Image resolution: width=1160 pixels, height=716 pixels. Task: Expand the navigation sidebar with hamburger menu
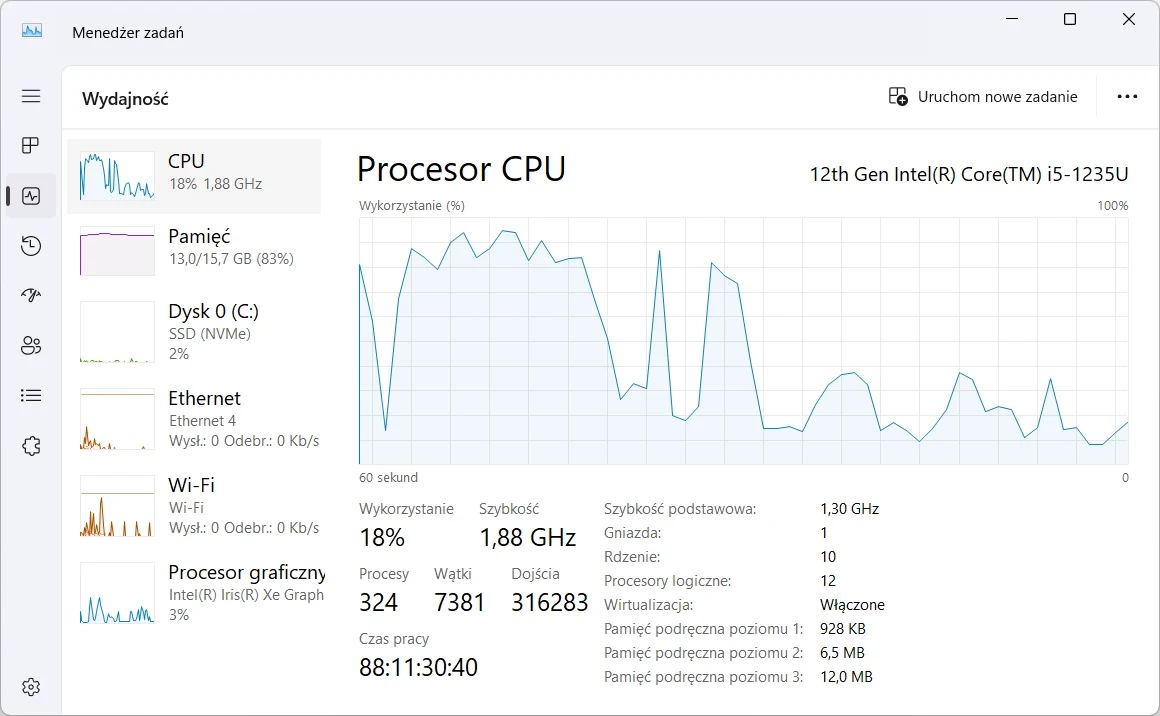(x=30, y=96)
